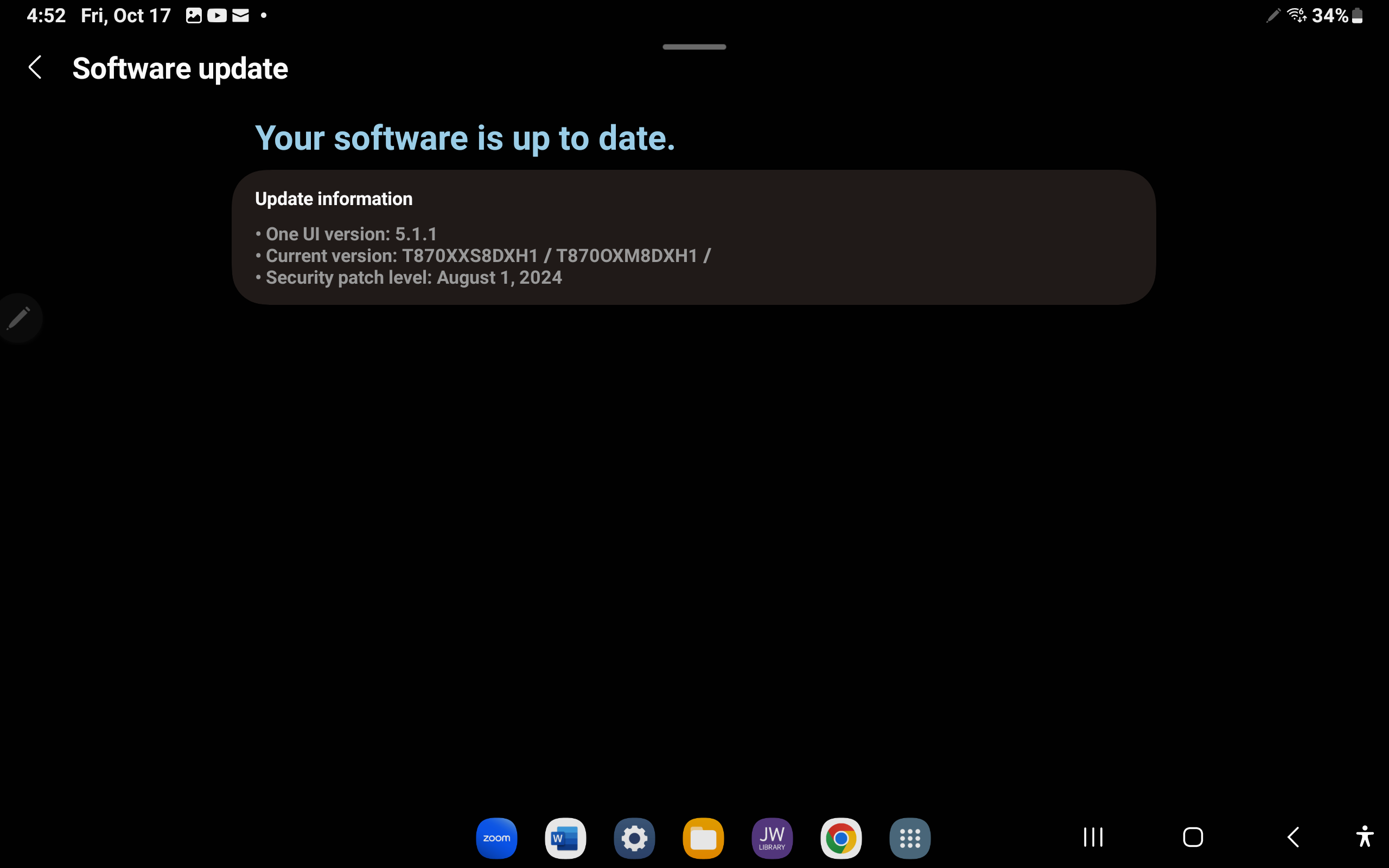Image resolution: width=1389 pixels, height=868 pixels.
Task: Open the Settings gear app
Action: (634, 838)
